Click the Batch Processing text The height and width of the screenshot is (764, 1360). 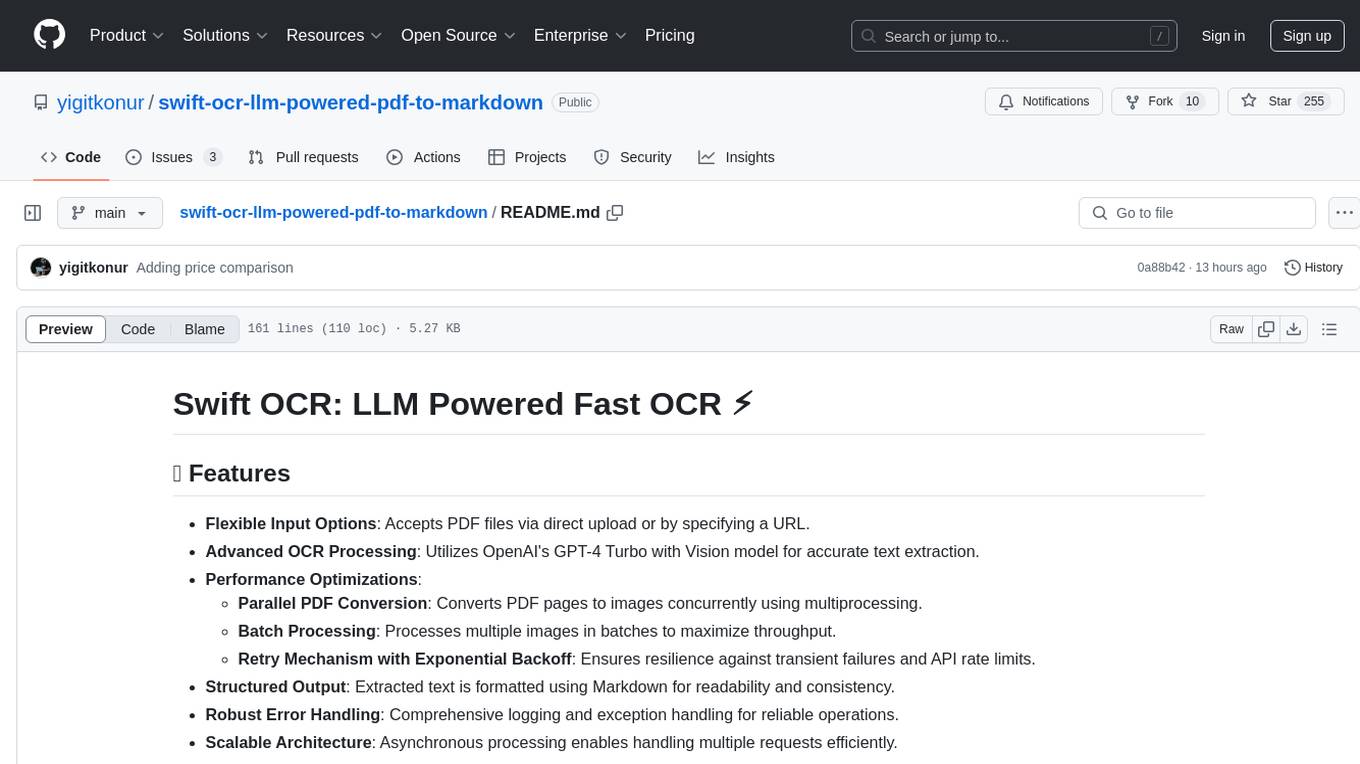pyautogui.click(x=307, y=631)
